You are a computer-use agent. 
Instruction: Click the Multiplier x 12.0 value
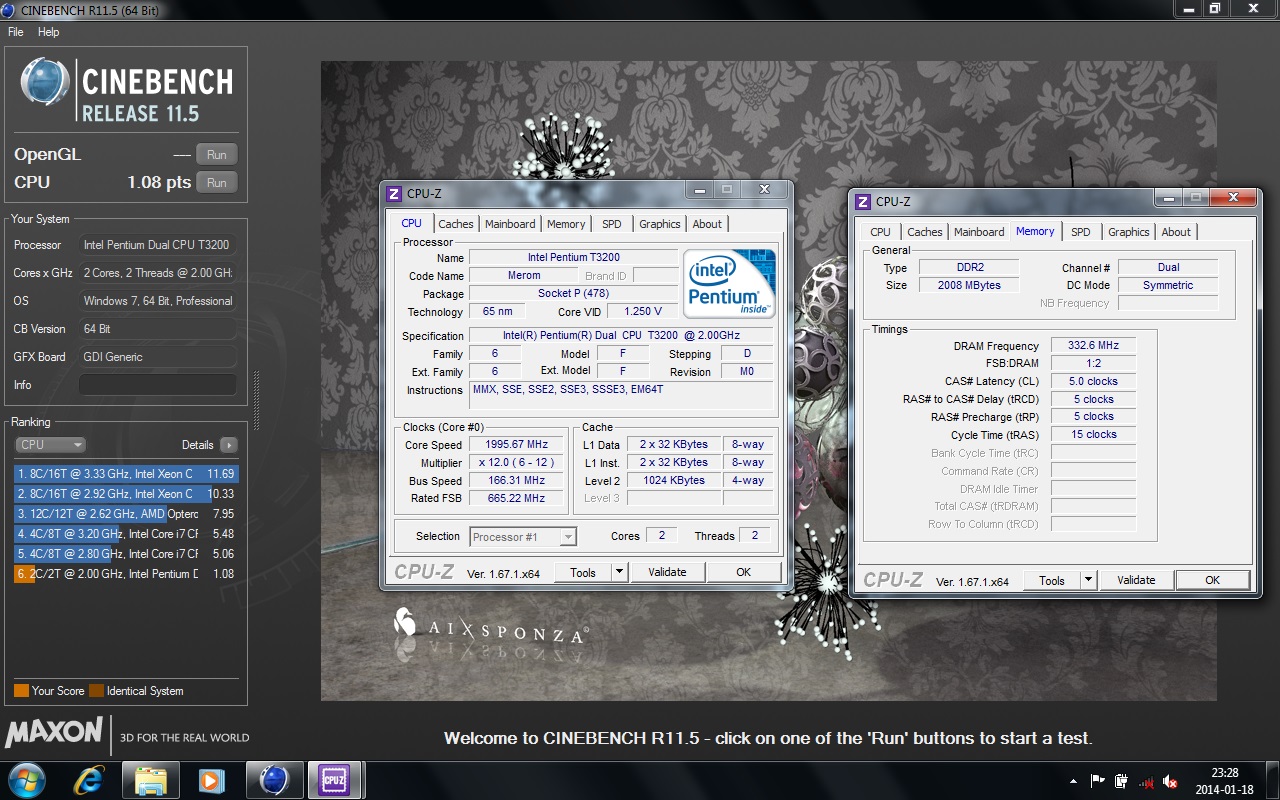pyautogui.click(x=518, y=463)
